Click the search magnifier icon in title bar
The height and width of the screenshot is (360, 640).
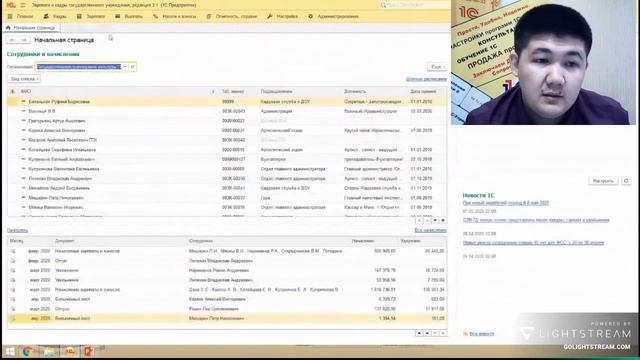click(383, 5)
